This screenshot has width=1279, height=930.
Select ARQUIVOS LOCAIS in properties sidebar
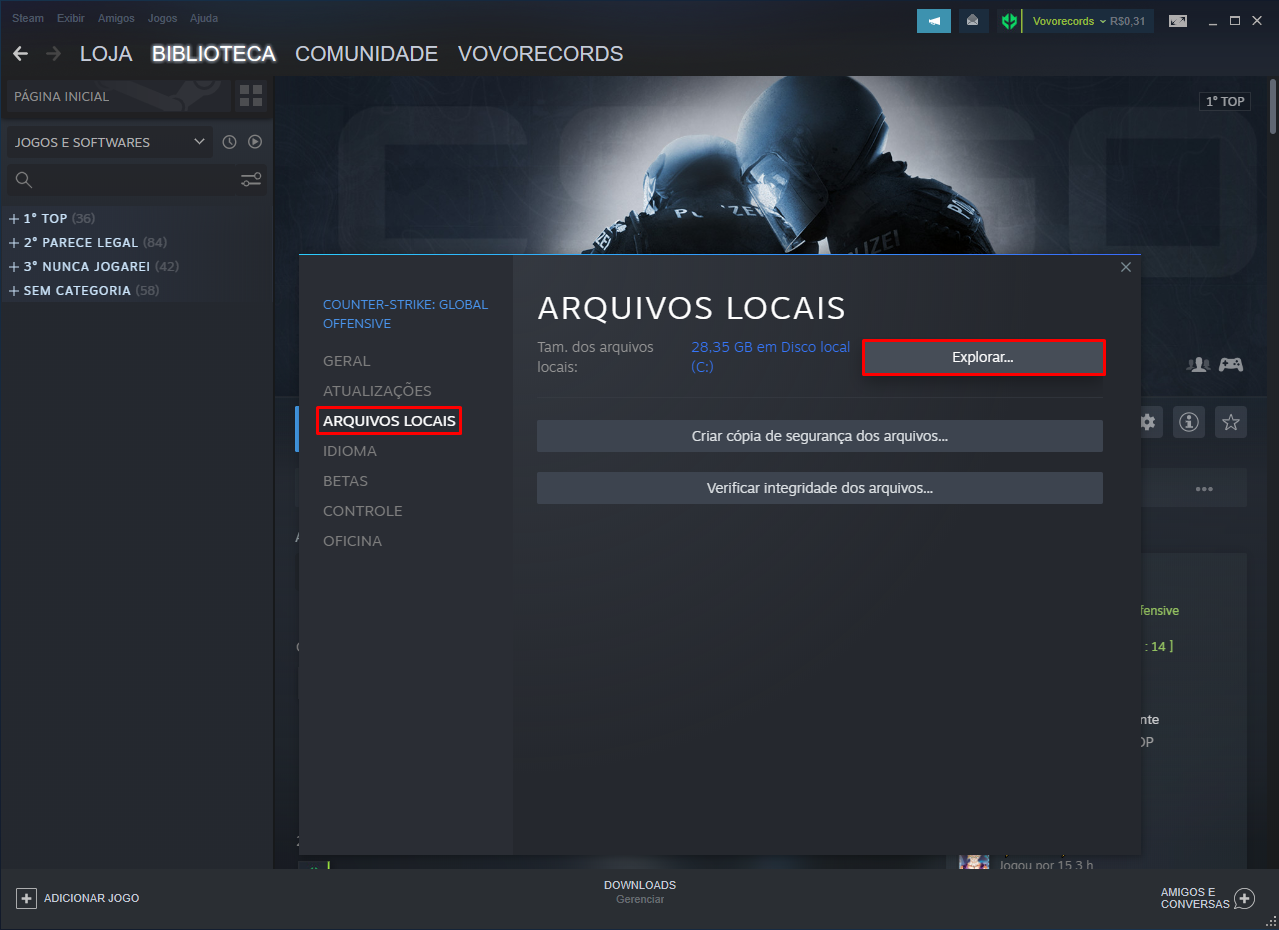click(x=389, y=421)
